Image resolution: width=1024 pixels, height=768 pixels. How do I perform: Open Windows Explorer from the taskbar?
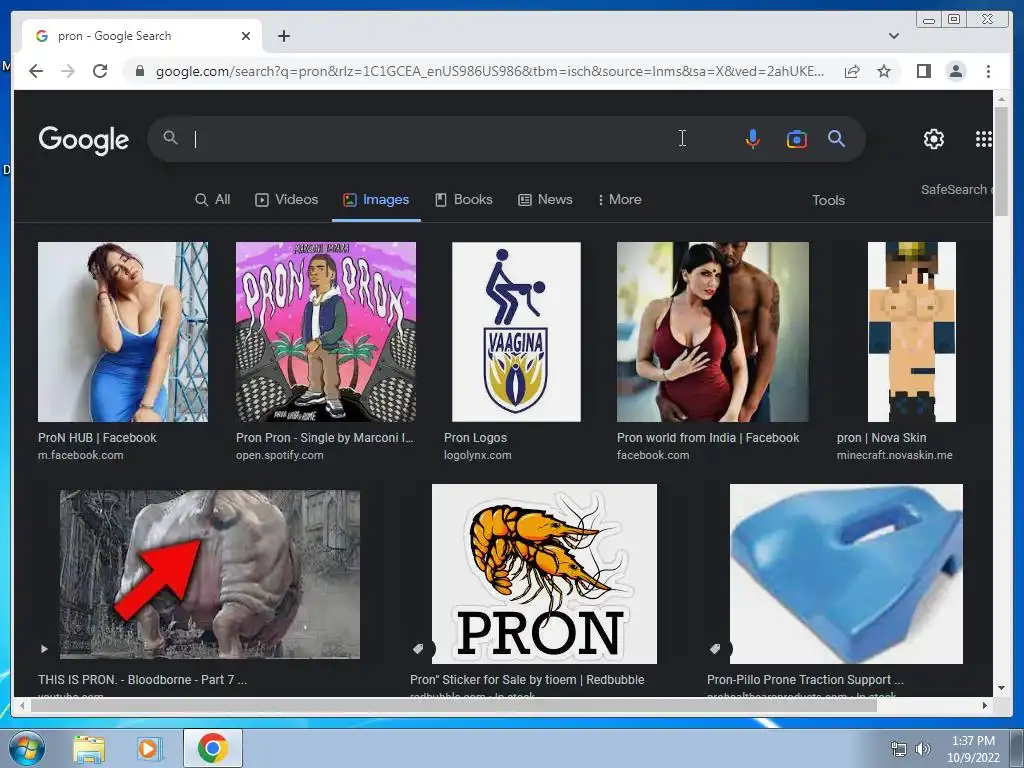tap(89, 748)
